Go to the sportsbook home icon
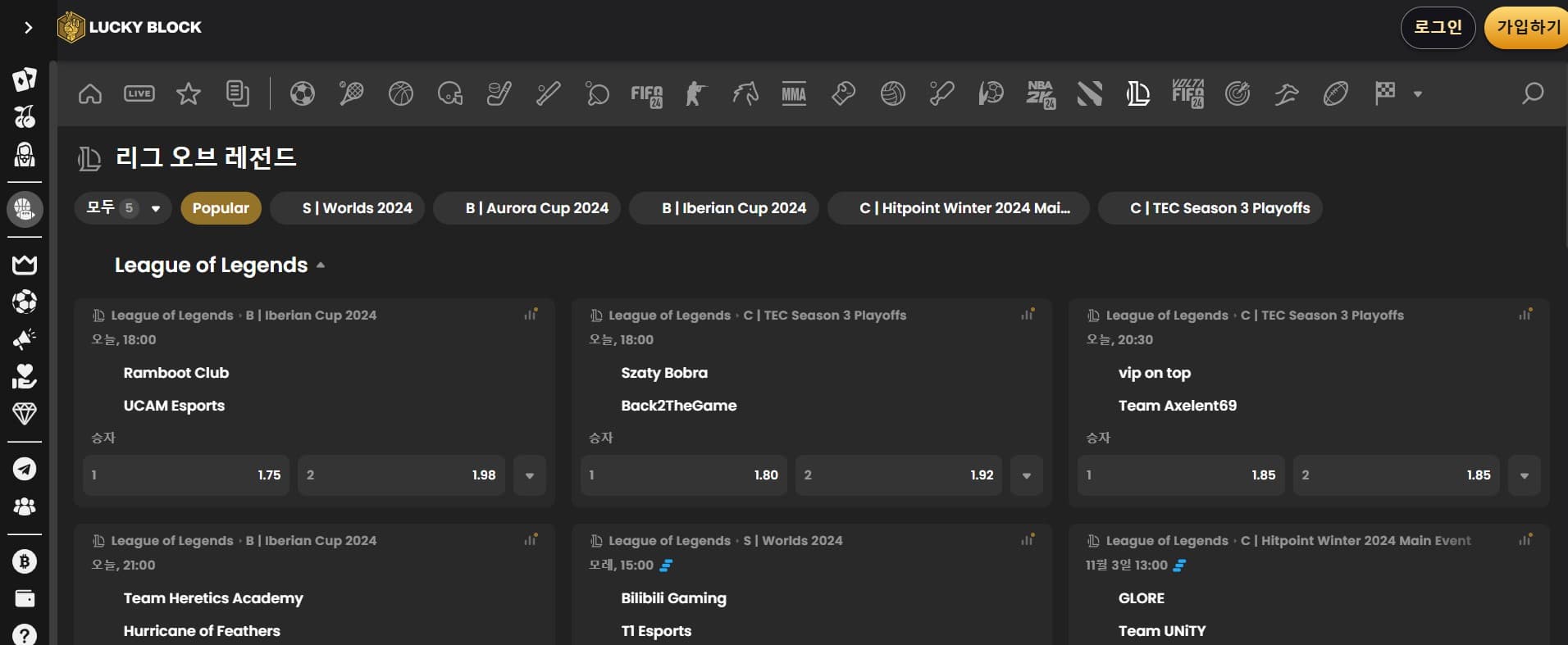The width and height of the screenshot is (1568, 645). click(x=90, y=93)
